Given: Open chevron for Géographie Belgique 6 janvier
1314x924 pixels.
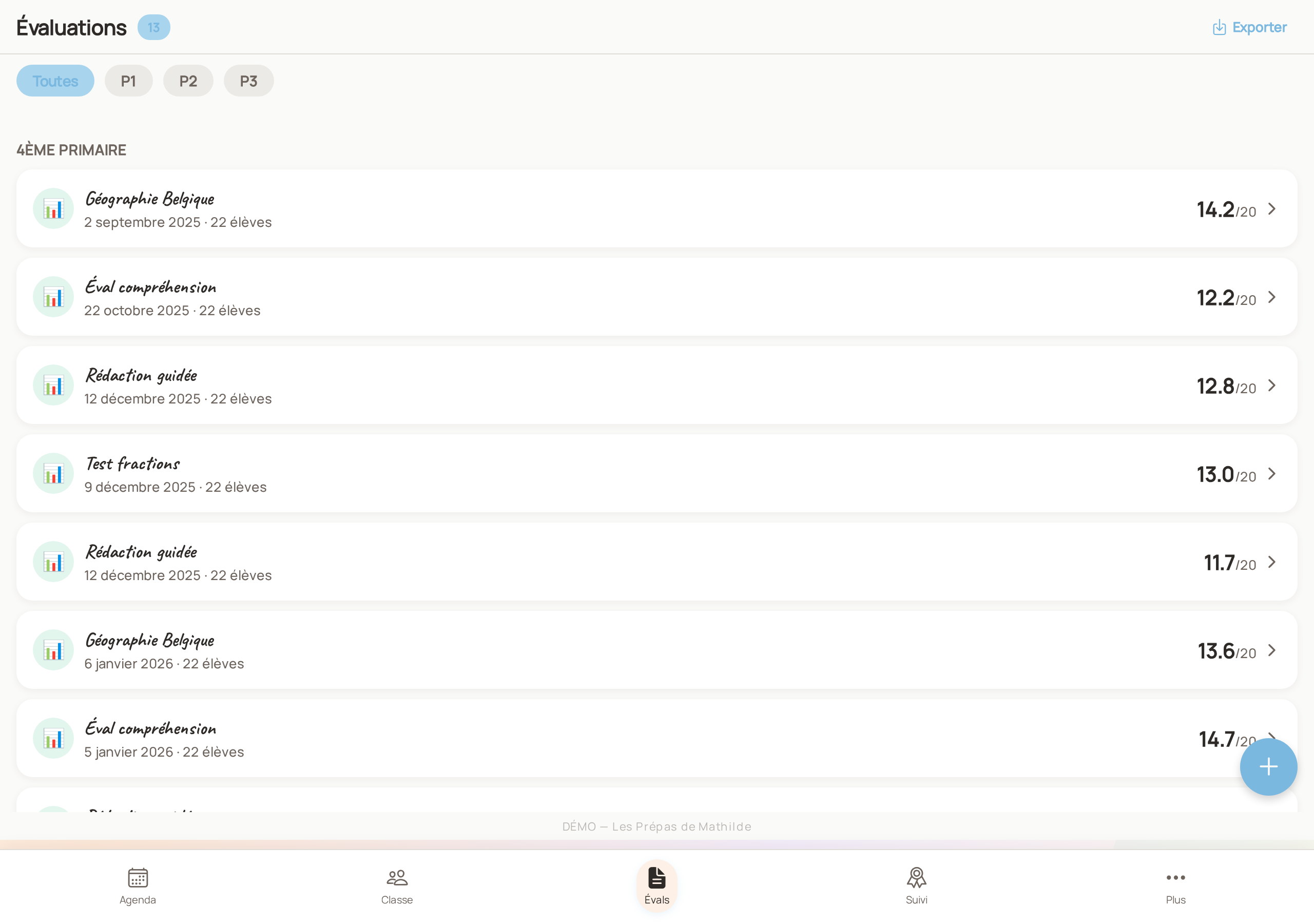Looking at the screenshot, I should click(1271, 650).
